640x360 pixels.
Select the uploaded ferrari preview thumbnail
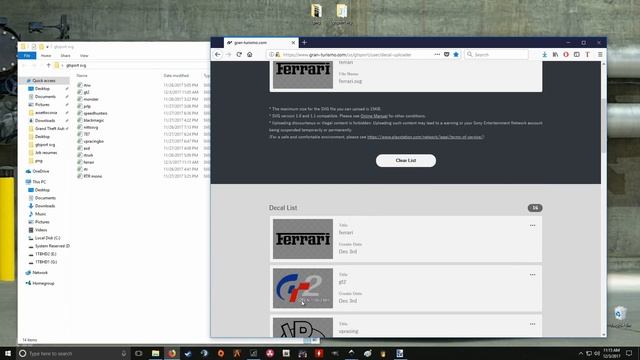tap(303, 75)
